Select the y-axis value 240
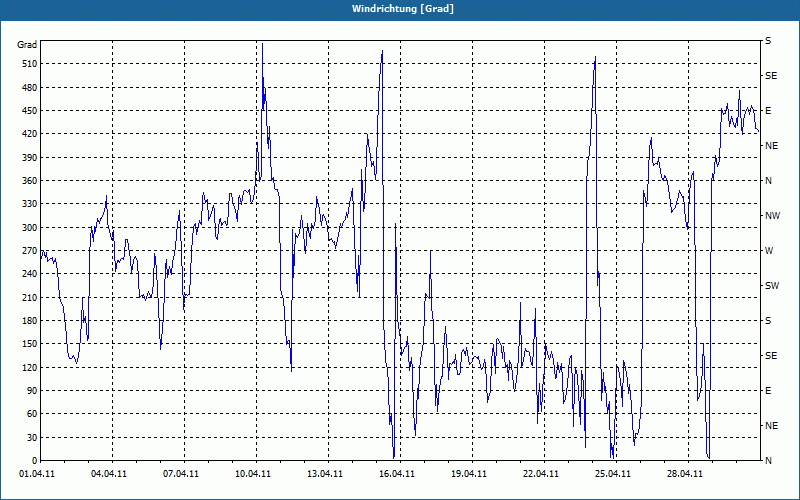The height and width of the screenshot is (500, 800). (x=31, y=274)
